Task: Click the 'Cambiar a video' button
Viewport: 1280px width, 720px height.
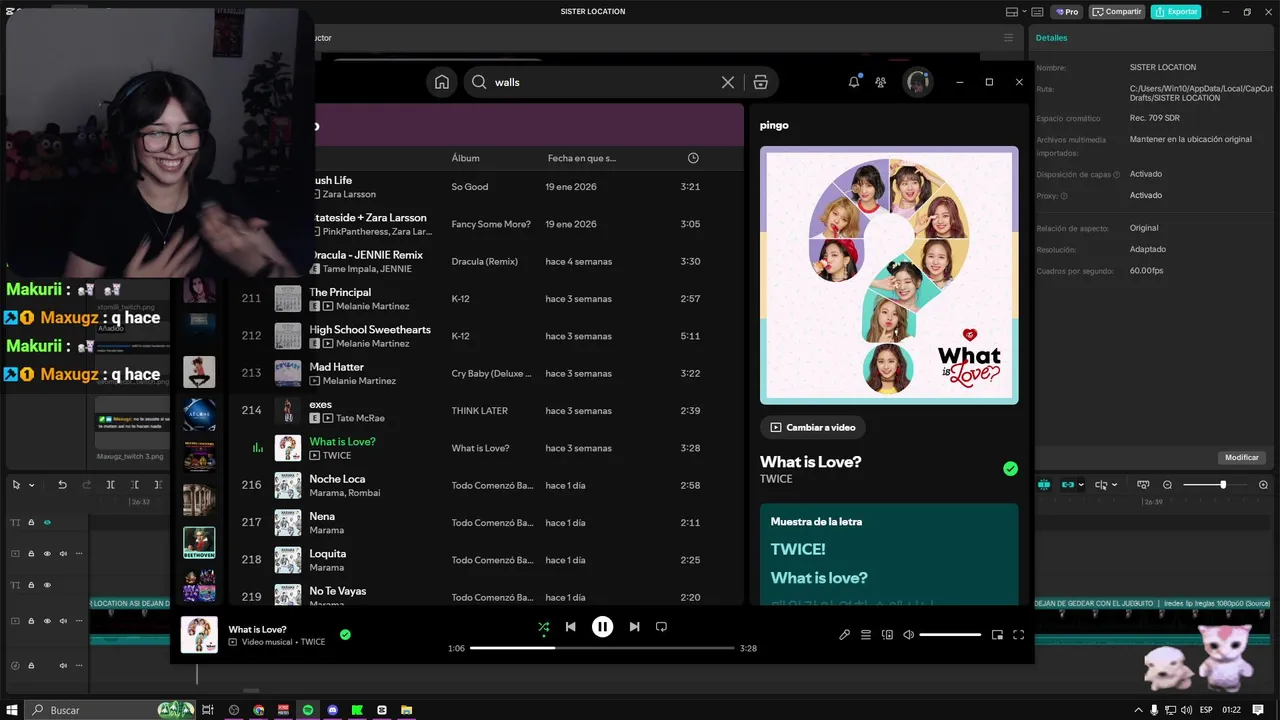Action: (813, 427)
